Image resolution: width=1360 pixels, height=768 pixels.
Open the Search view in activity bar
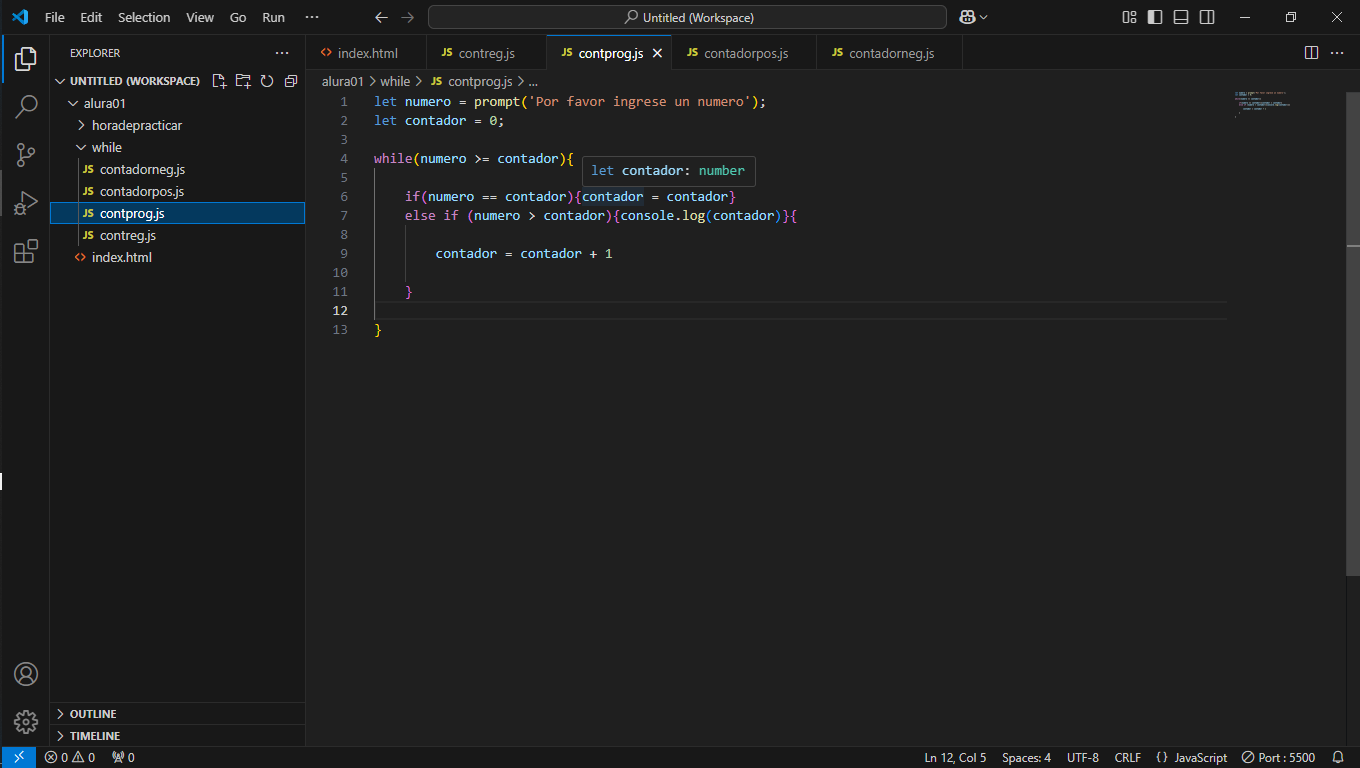pyautogui.click(x=26, y=106)
